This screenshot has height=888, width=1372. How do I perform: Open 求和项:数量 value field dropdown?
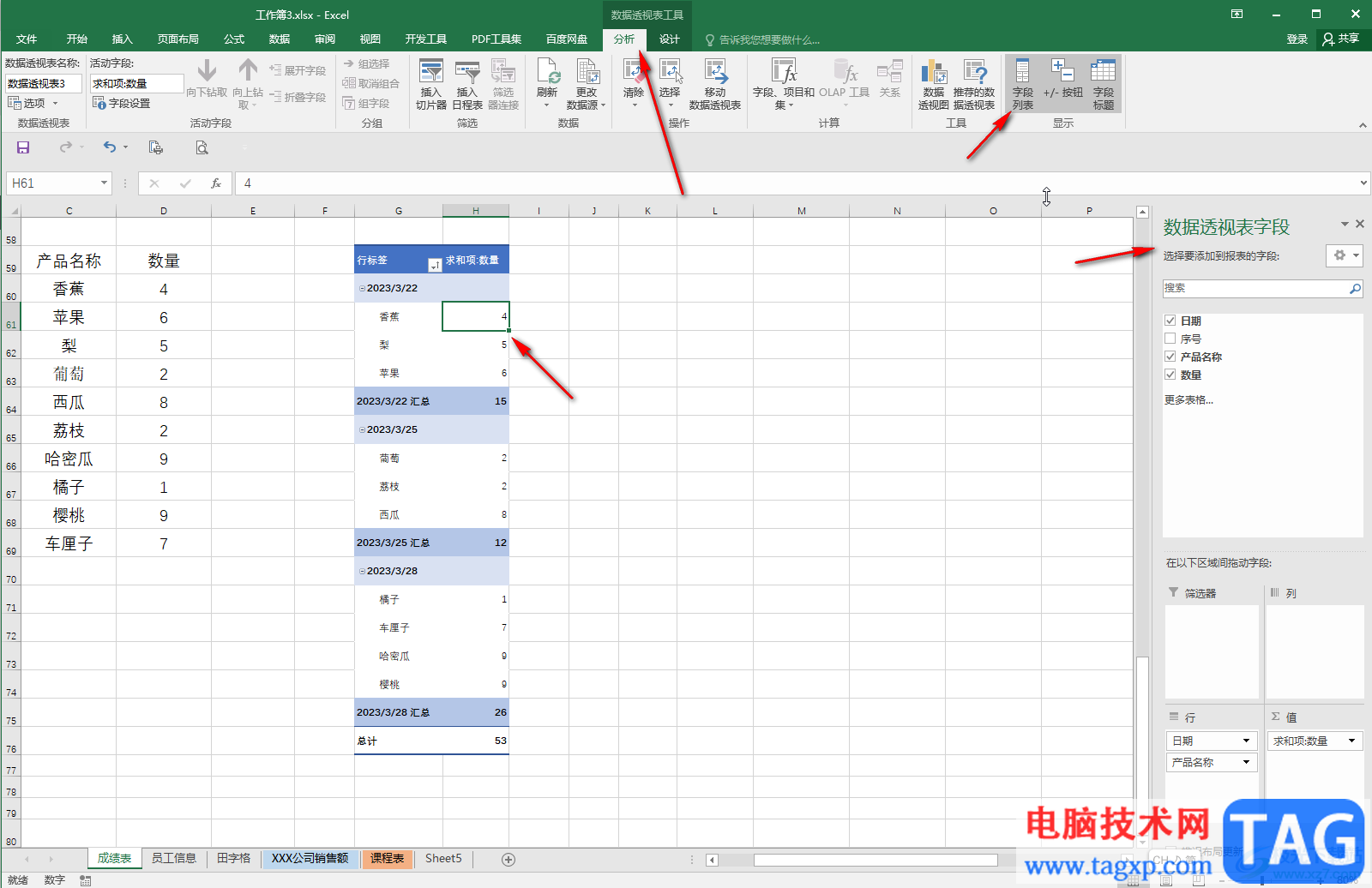point(1352,741)
